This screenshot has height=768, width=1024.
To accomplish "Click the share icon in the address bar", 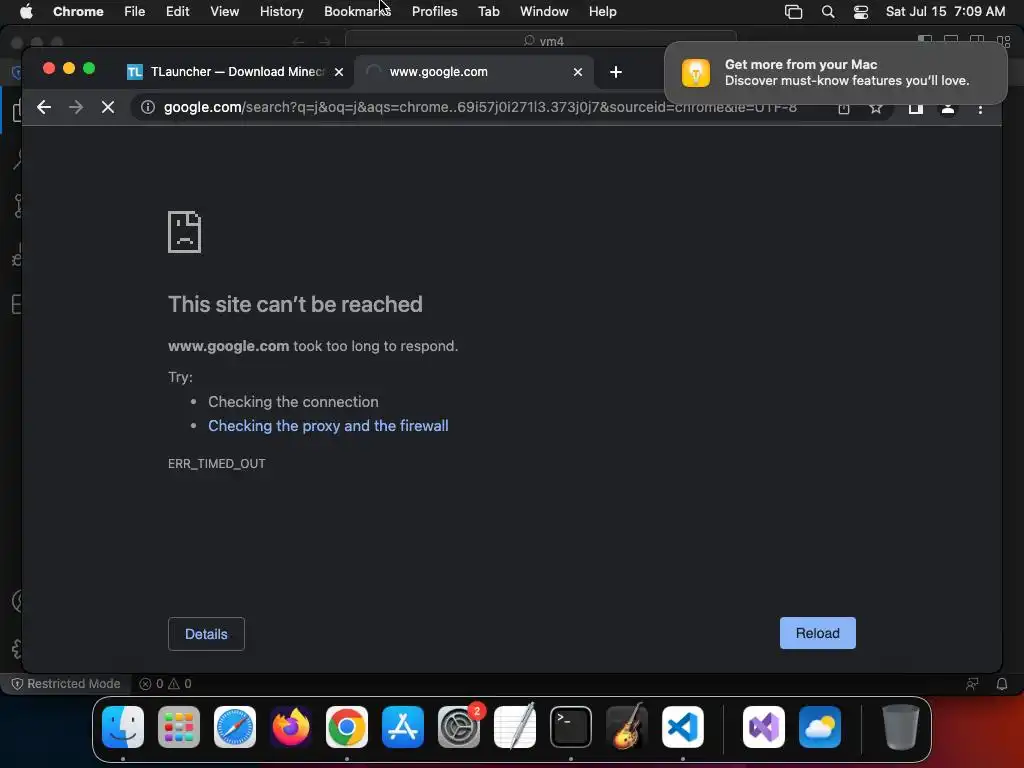I will [844, 108].
